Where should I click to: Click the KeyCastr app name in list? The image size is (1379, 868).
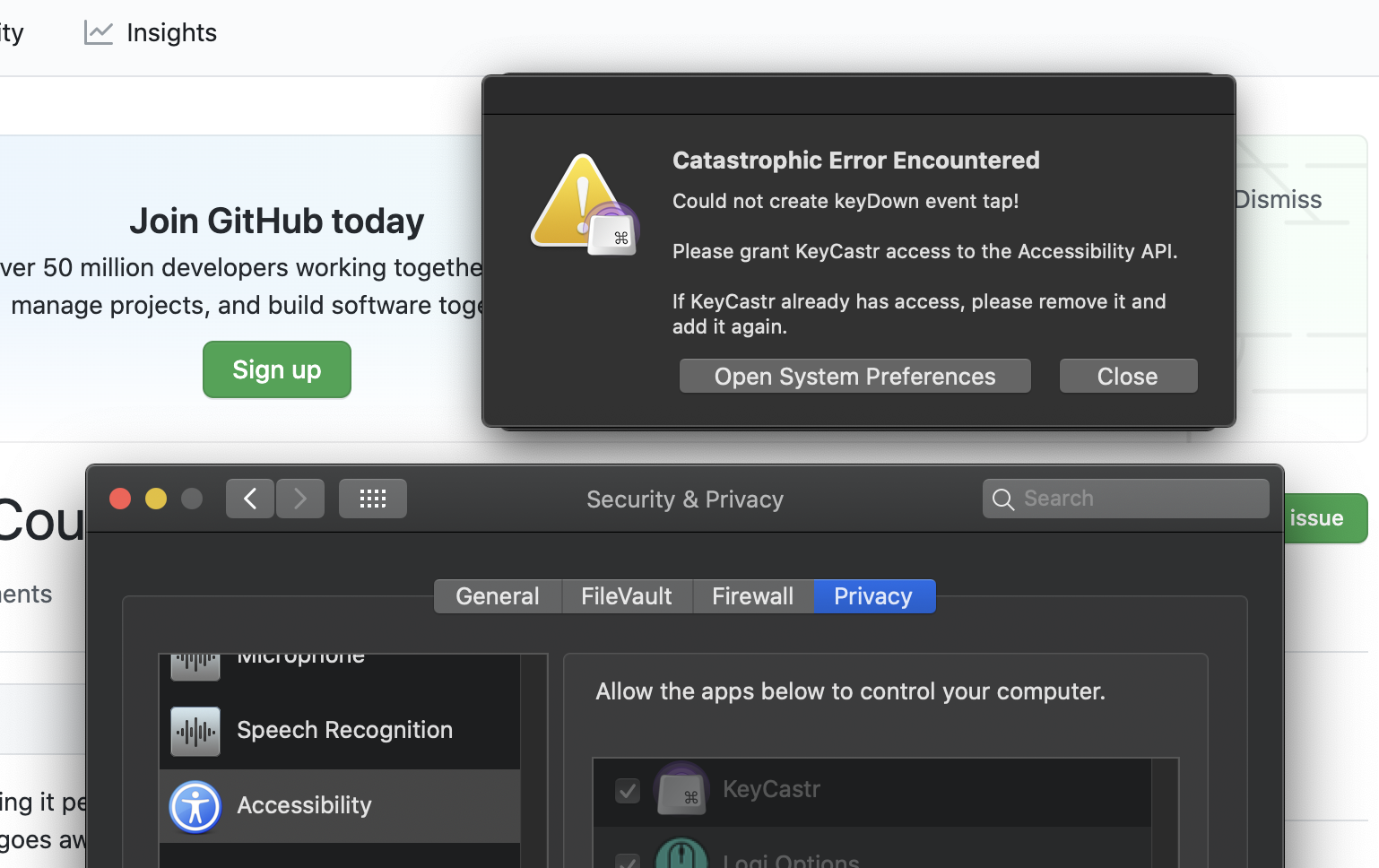pyautogui.click(x=771, y=789)
